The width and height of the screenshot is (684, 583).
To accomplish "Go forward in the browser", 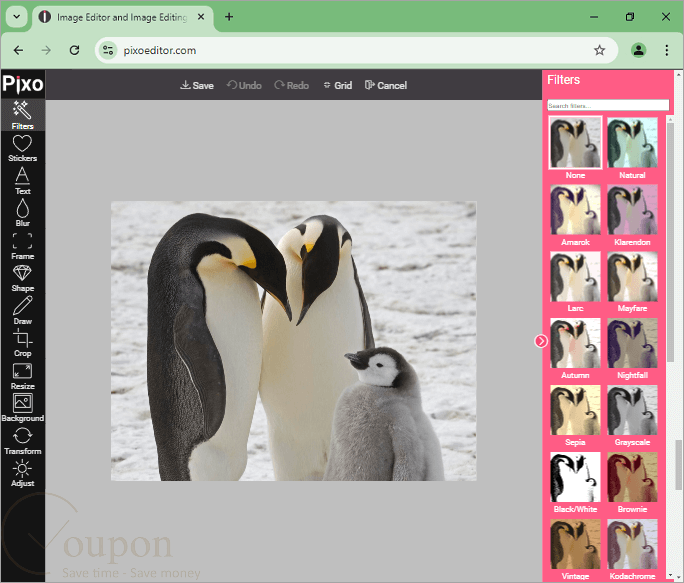I will point(46,50).
